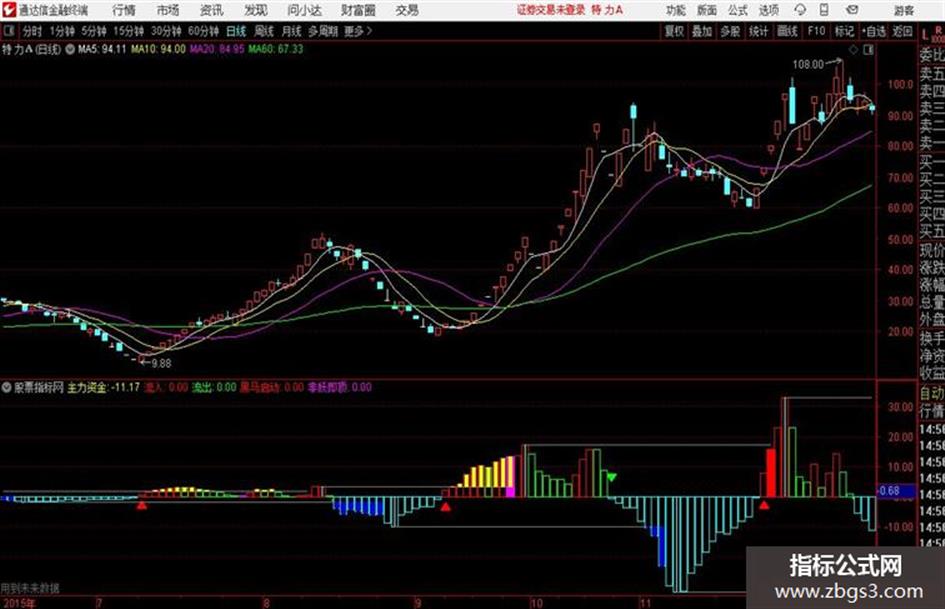Viewport: 945px width, 609px height.
Task: Switch to 60分钟 period tab
Action: point(203,31)
